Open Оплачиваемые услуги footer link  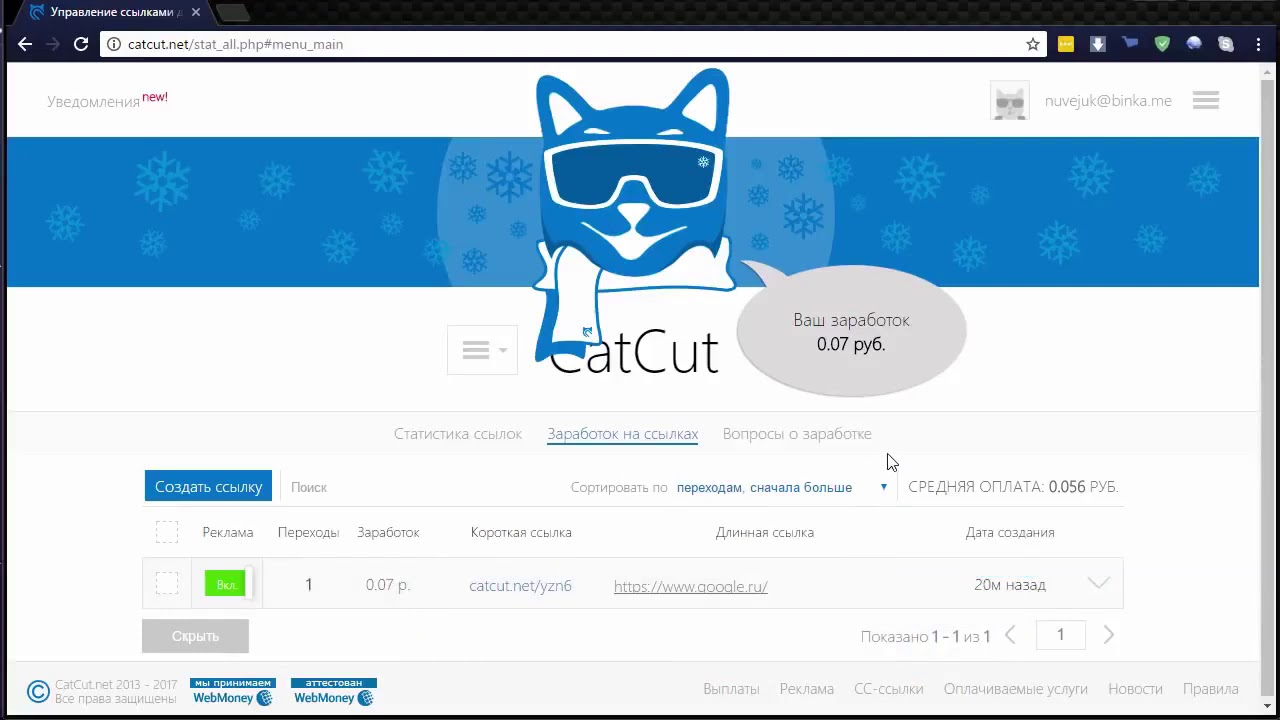(x=1015, y=689)
